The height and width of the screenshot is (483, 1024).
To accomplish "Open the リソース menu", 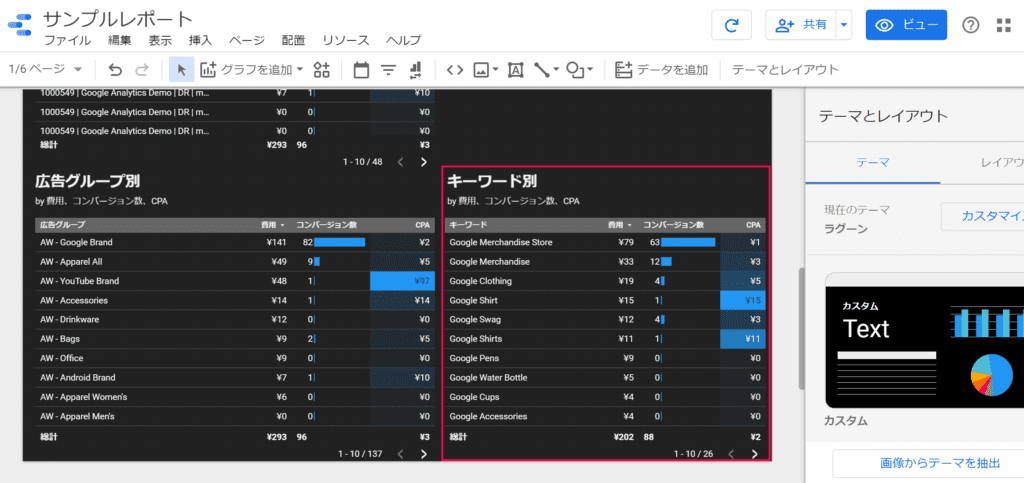I will pyautogui.click(x=345, y=40).
